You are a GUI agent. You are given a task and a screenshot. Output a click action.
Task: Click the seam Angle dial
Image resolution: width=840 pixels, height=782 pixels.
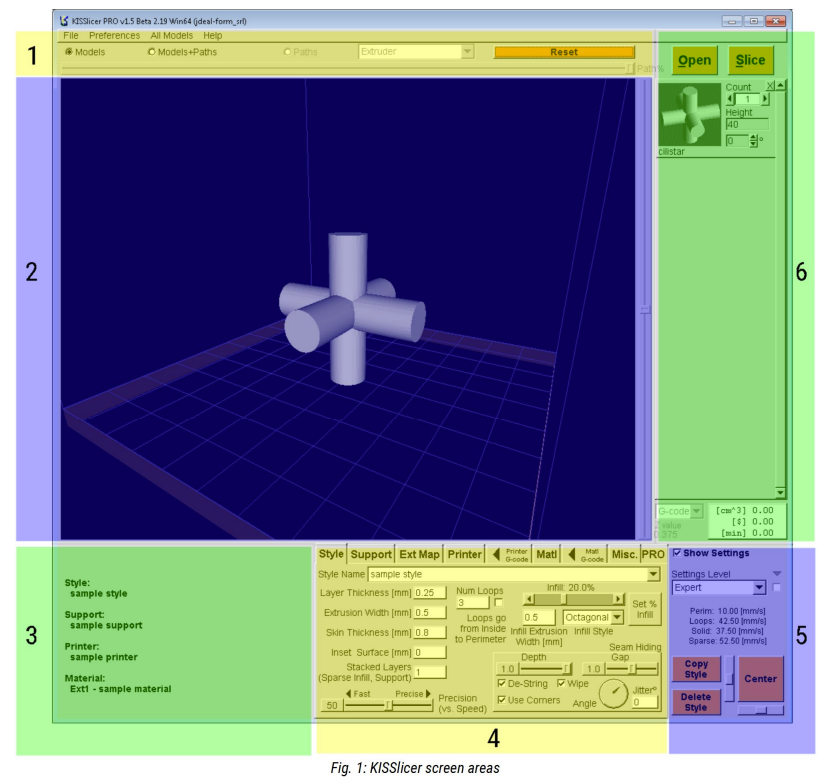tap(612, 693)
